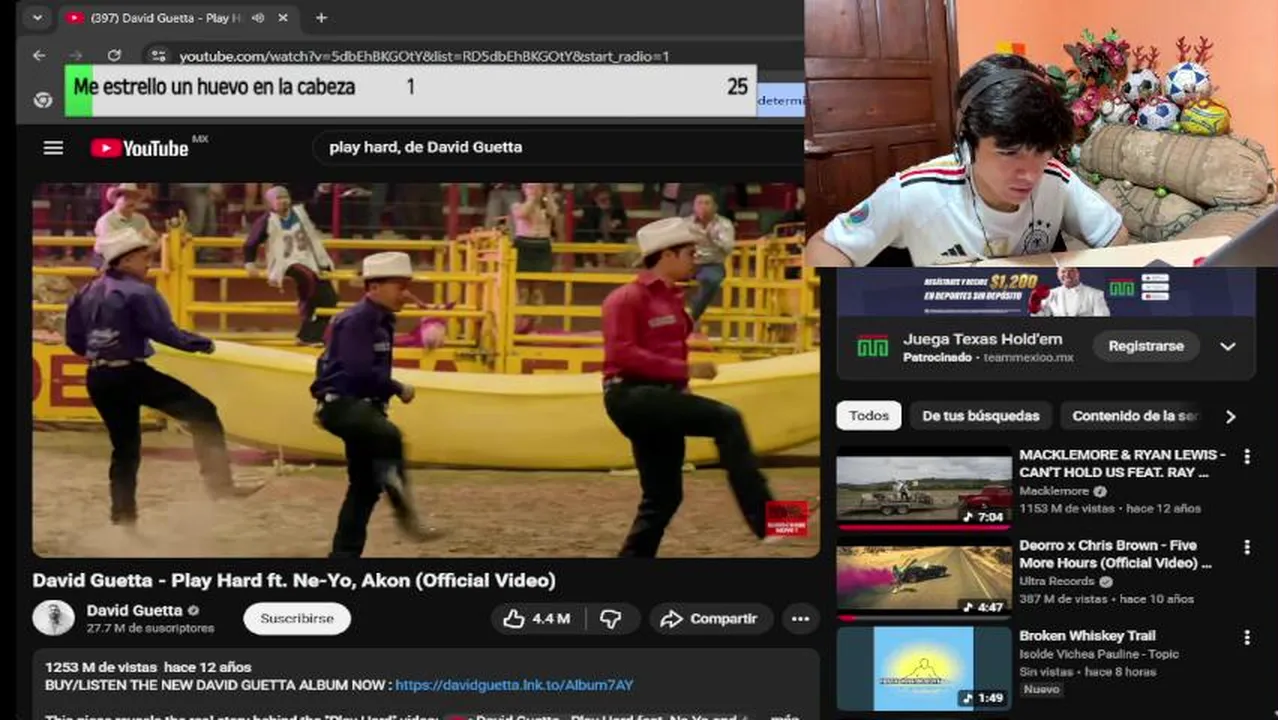Click the video title Play Hard heading
The height and width of the screenshot is (720, 1278).
[294, 580]
